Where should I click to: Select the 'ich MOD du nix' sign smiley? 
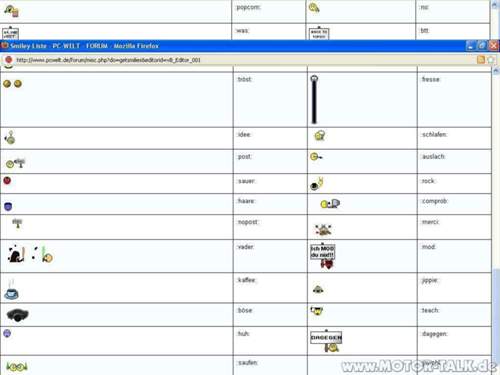(323, 256)
